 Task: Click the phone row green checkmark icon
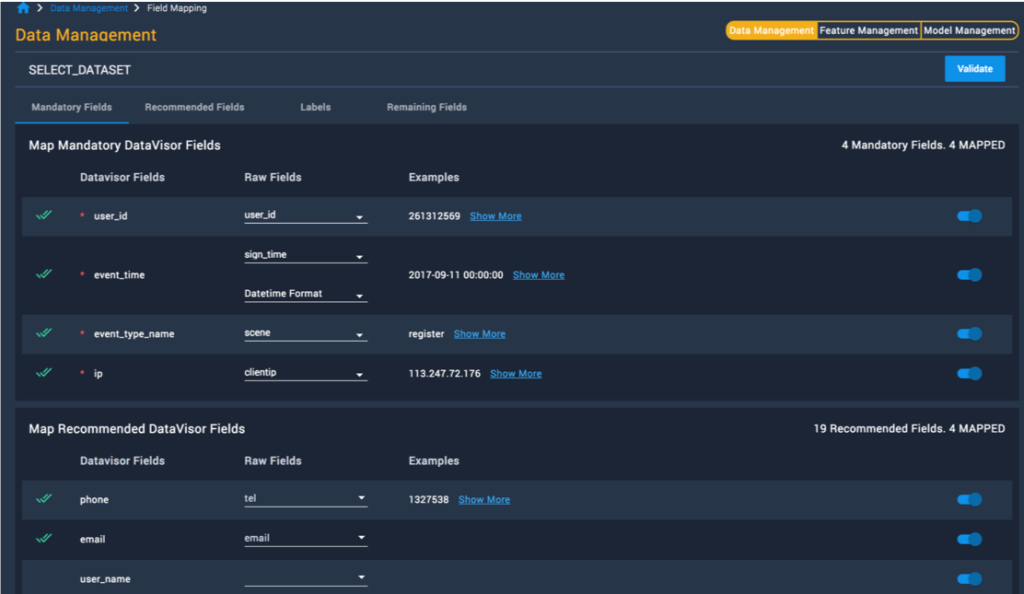tap(44, 499)
